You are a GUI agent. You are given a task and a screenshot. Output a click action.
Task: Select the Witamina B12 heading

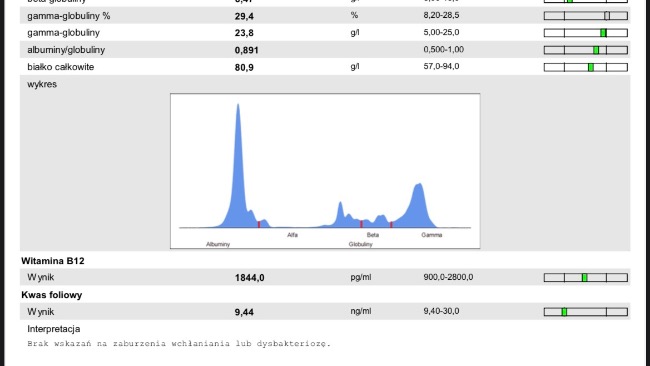coord(53,261)
